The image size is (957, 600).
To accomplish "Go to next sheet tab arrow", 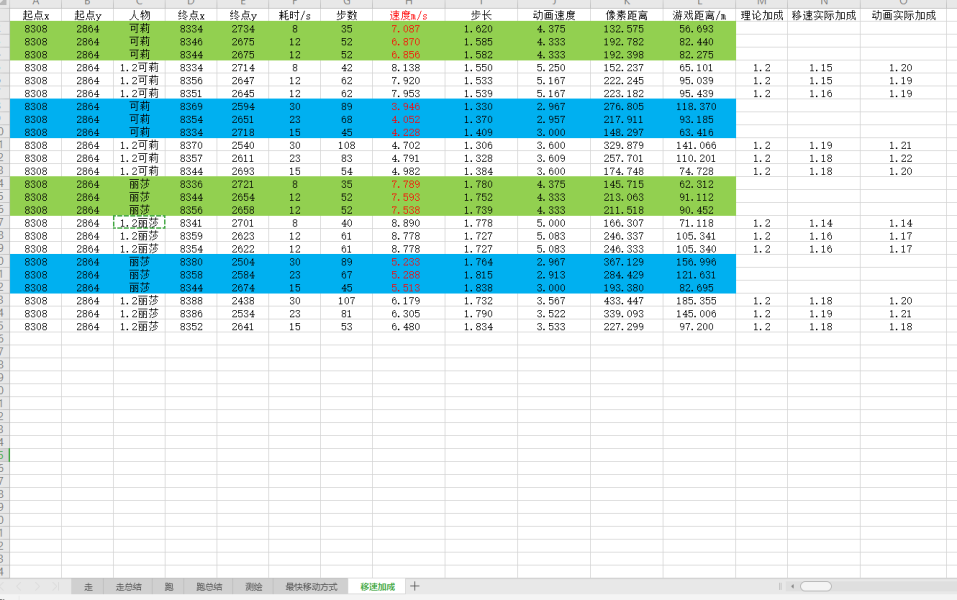I will point(37,586).
